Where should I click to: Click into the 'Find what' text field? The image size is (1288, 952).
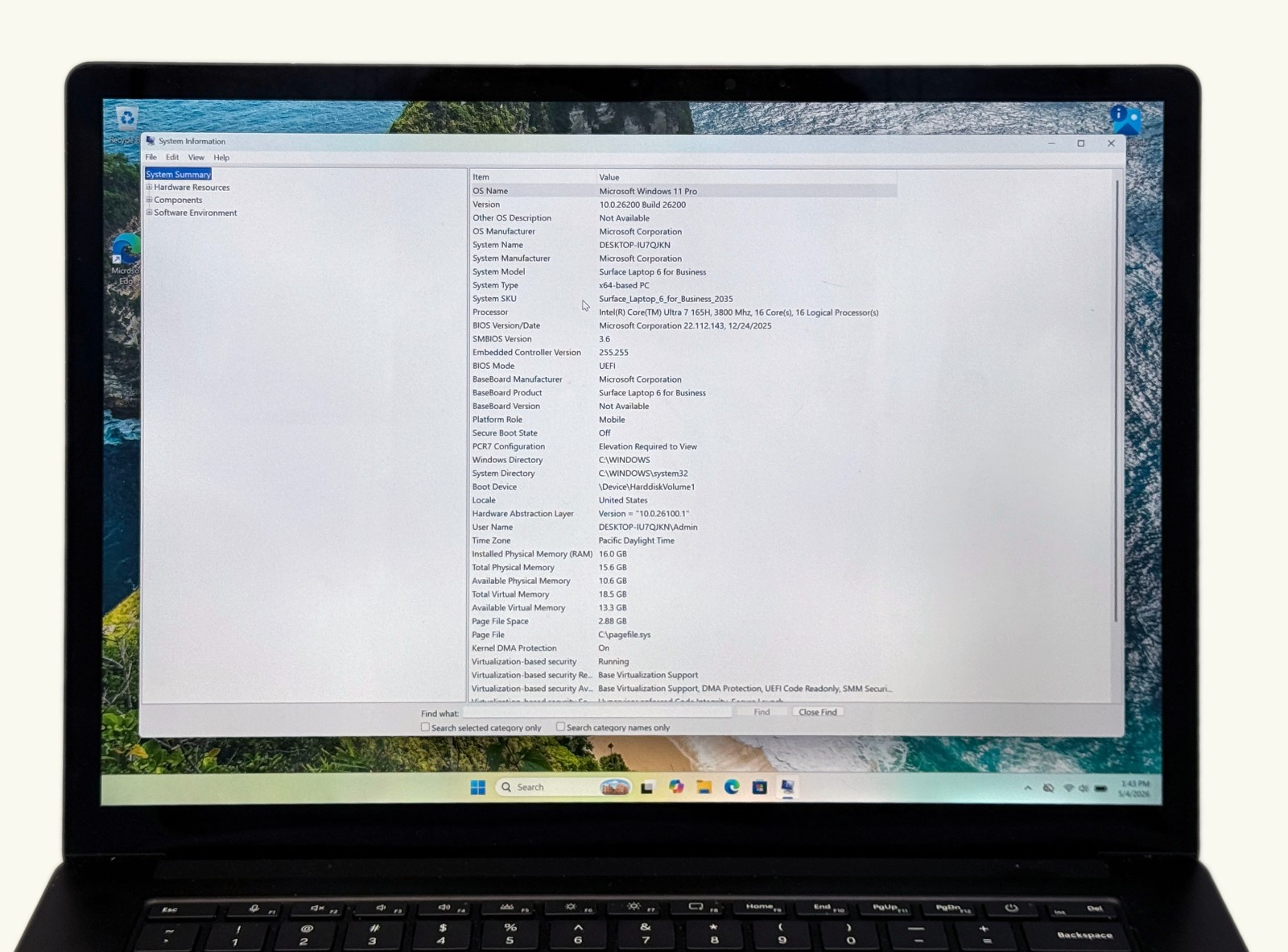tap(597, 713)
